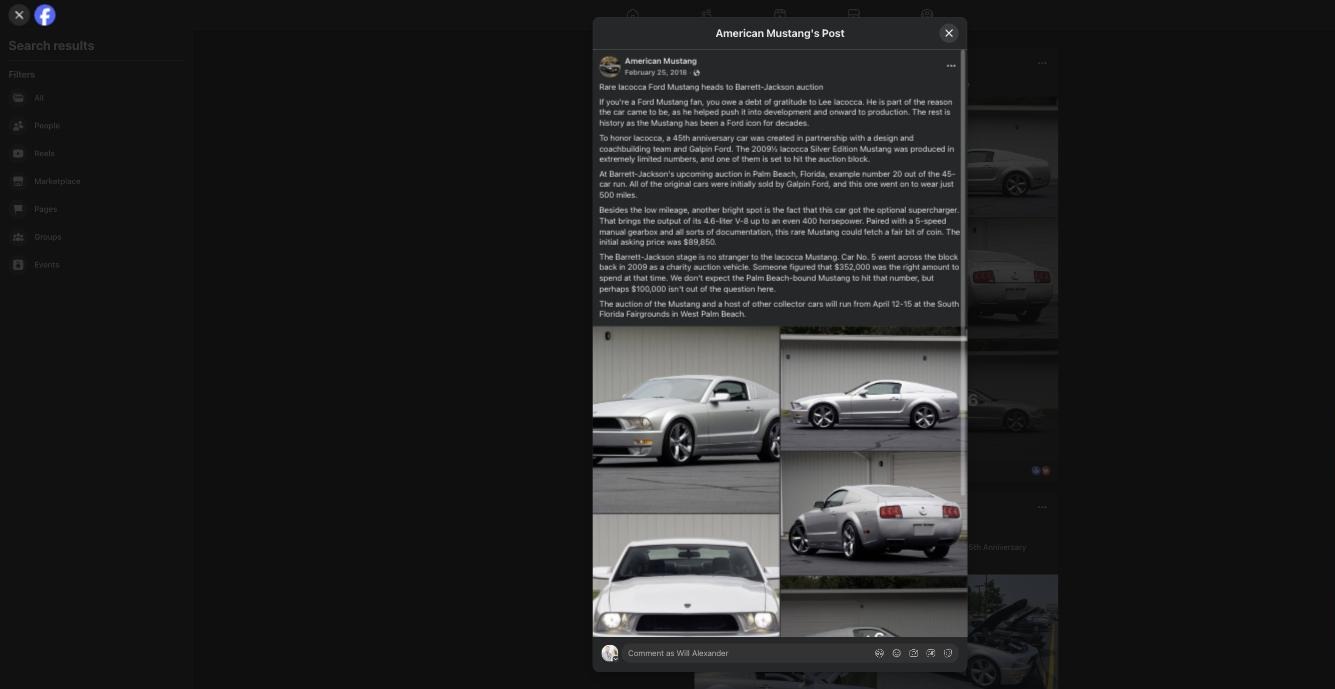
Task: Open the emoji picker in comment bar
Action: [x=896, y=653]
